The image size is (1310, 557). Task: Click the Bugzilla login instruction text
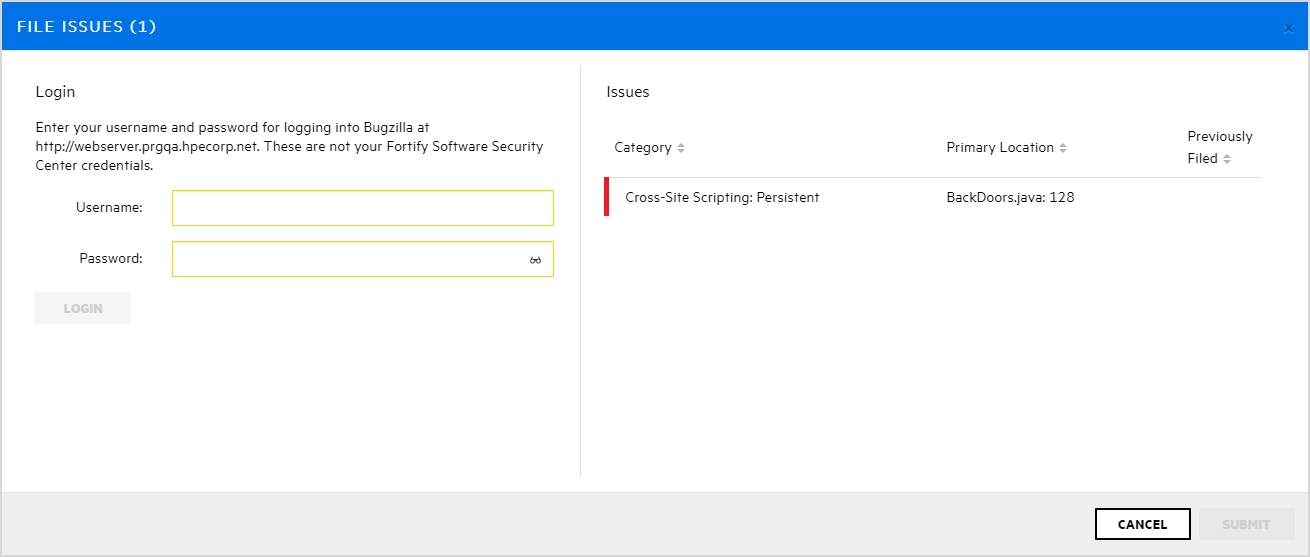[289, 147]
